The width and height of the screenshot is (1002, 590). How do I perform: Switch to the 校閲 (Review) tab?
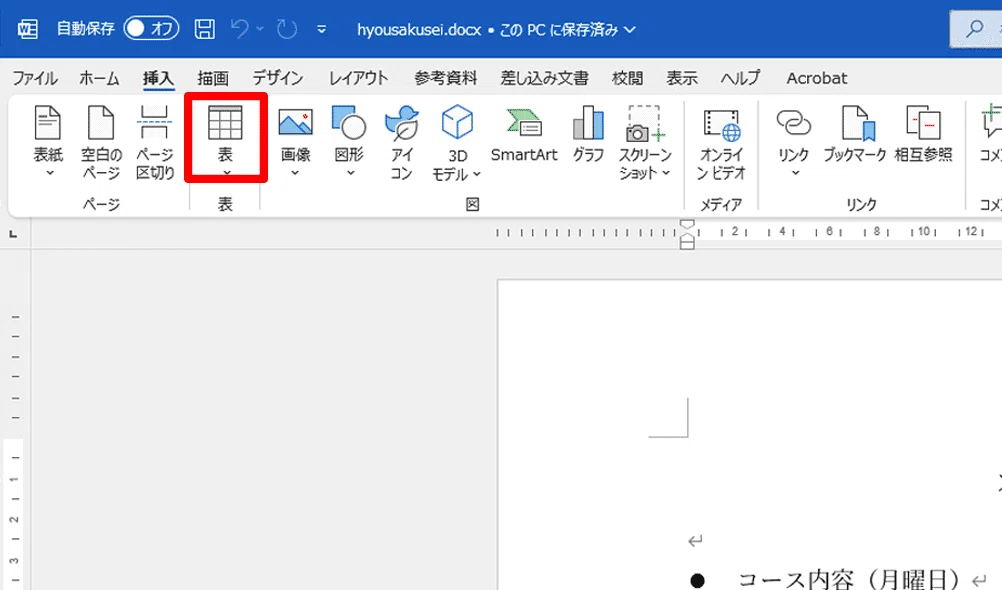628,78
